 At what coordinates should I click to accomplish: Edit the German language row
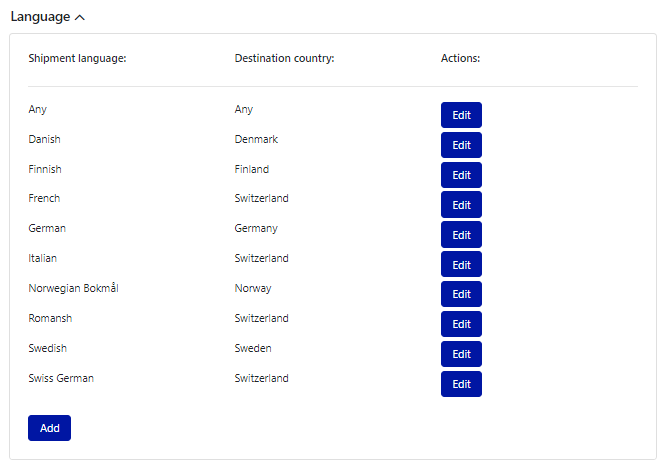[x=461, y=235]
